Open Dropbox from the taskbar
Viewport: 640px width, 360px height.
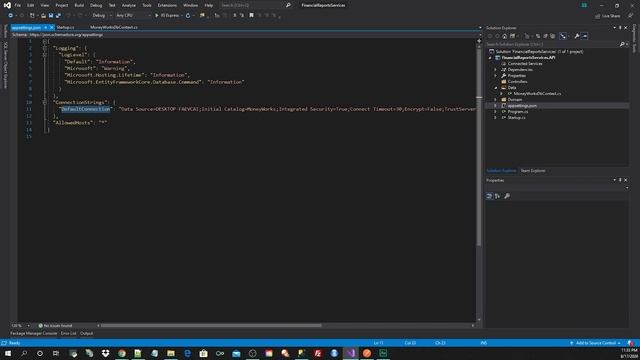(105, 353)
